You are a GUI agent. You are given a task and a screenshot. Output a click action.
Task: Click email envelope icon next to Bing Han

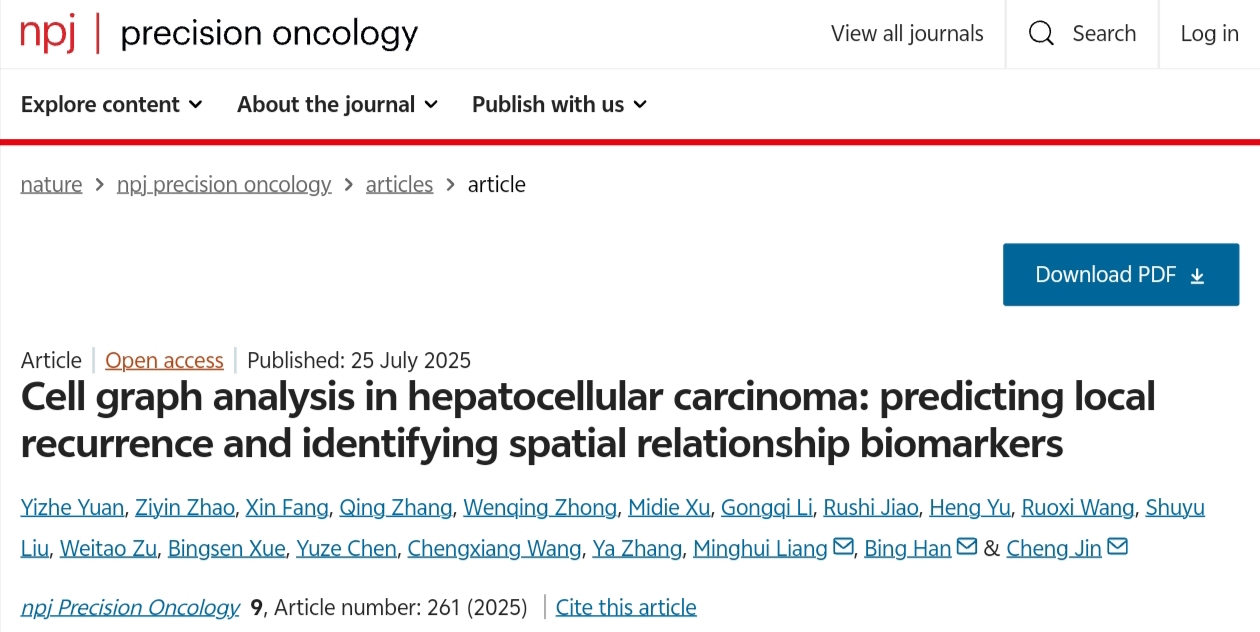(966, 547)
